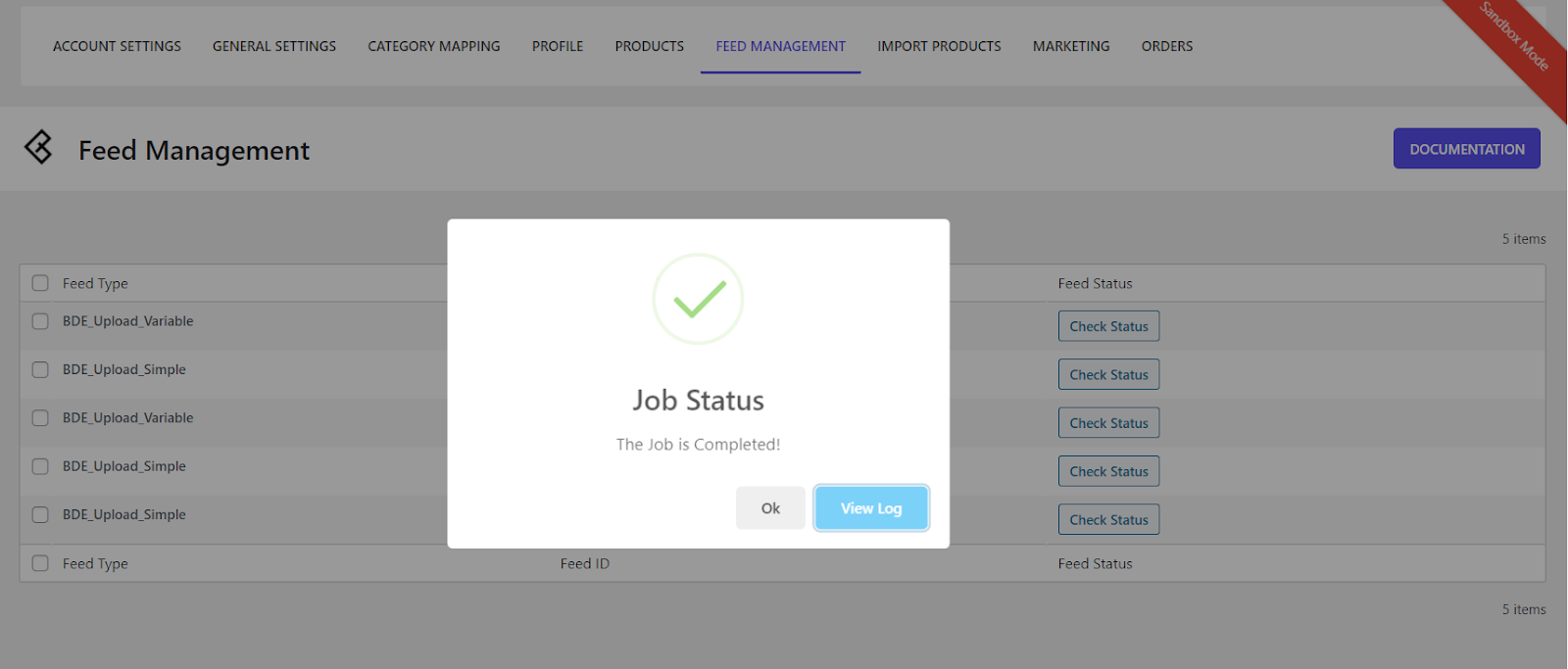Toggle select-all checkbox in table header
The image size is (1568, 669).
pos(40,283)
